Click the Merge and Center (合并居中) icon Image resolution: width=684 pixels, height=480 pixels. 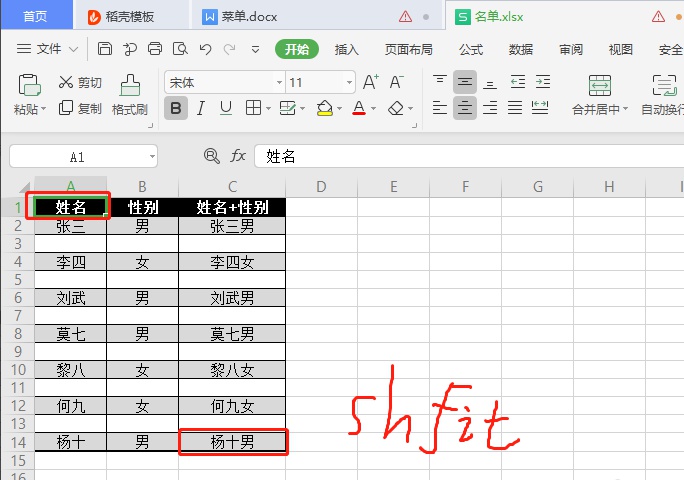point(600,85)
